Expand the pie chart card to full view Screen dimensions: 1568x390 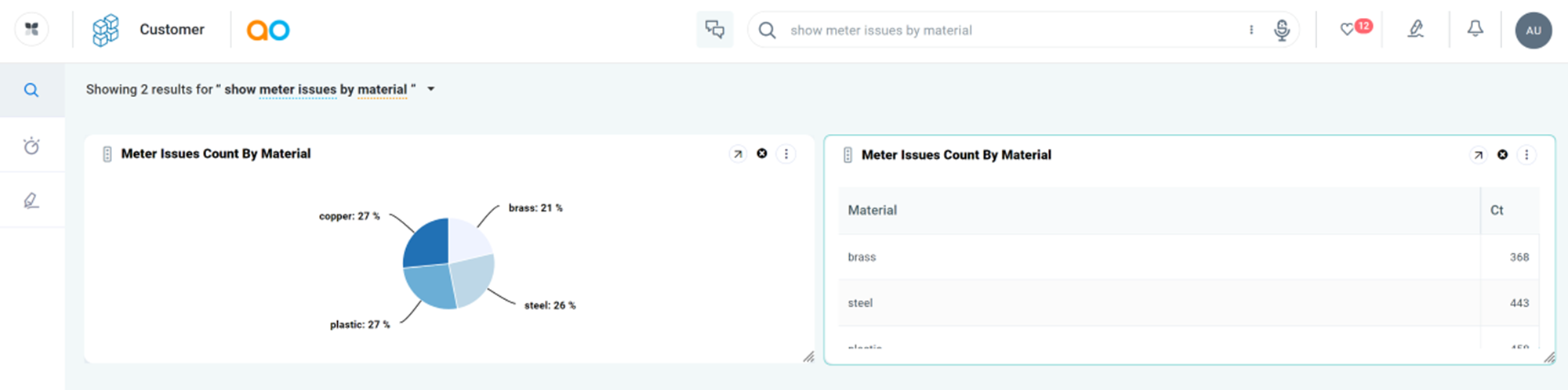pos(738,154)
